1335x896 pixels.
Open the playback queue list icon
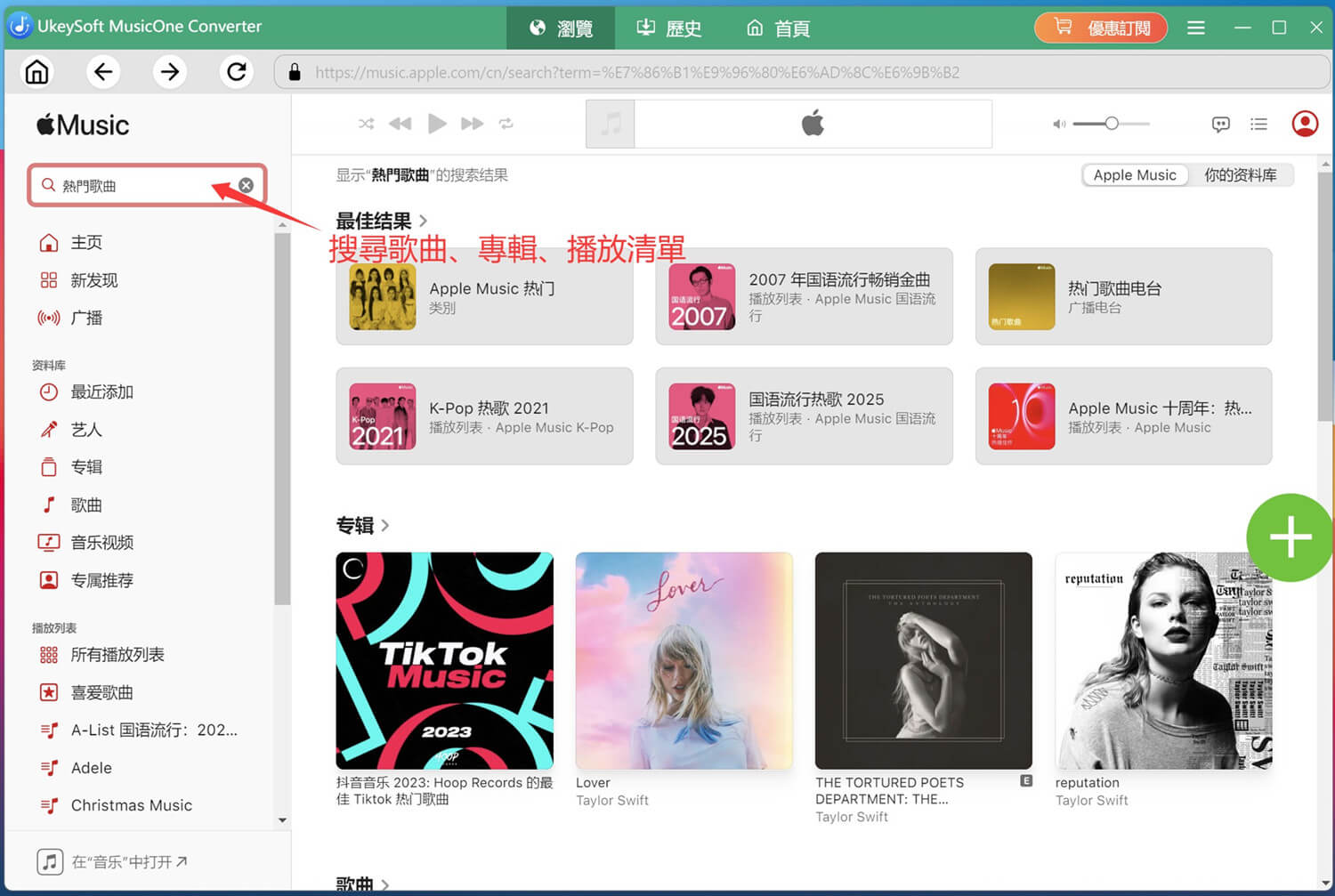(1259, 124)
